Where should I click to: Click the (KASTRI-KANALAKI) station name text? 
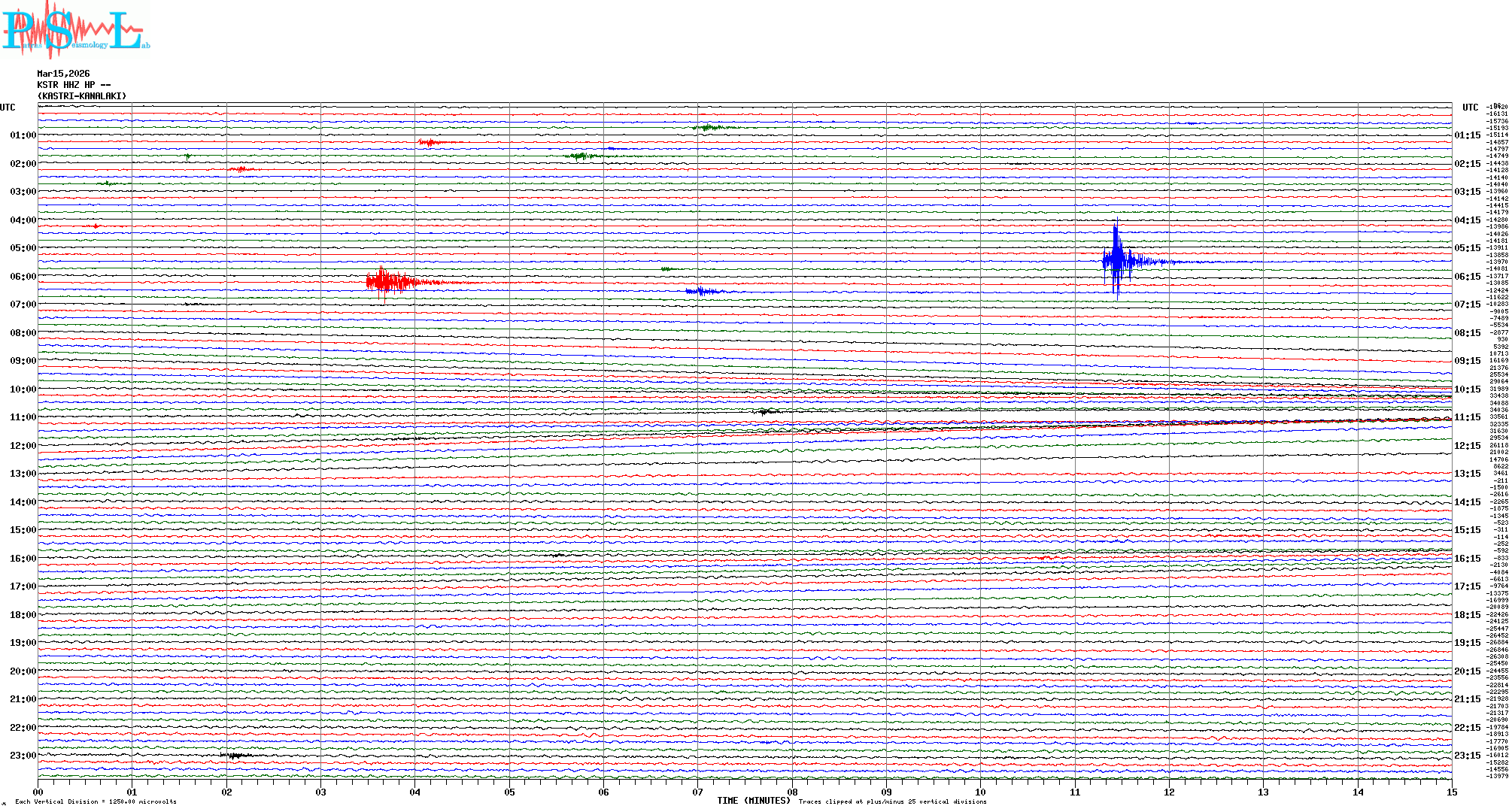tap(82, 96)
